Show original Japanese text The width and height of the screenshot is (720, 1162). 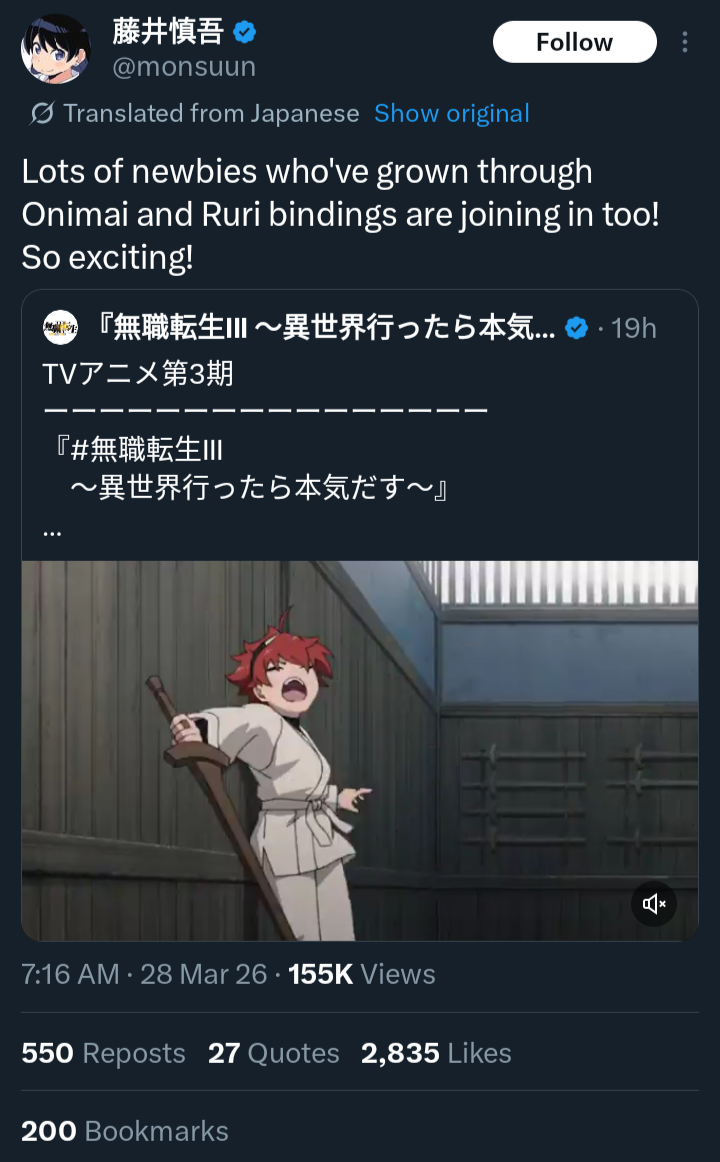452,113
